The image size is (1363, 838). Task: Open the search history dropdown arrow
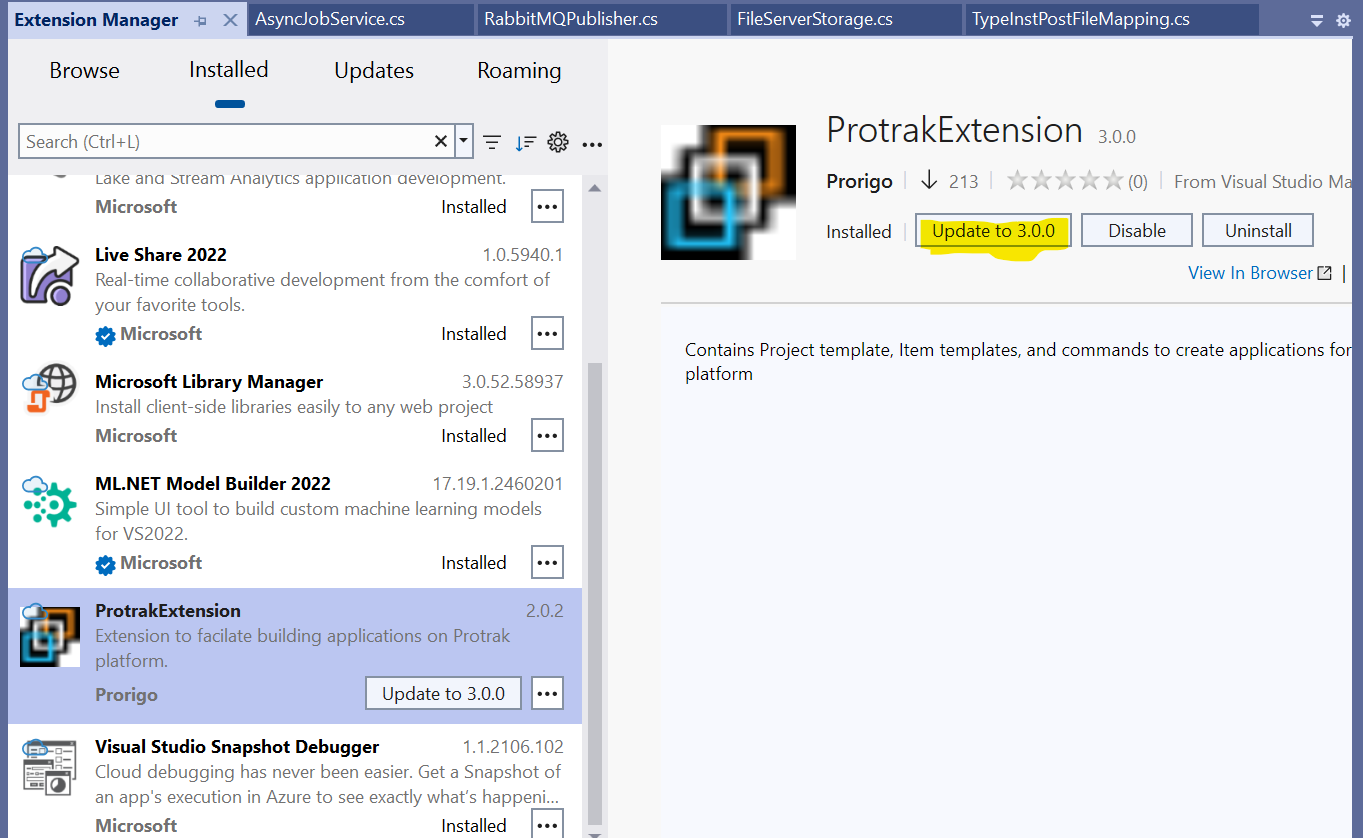coord(463,141)
